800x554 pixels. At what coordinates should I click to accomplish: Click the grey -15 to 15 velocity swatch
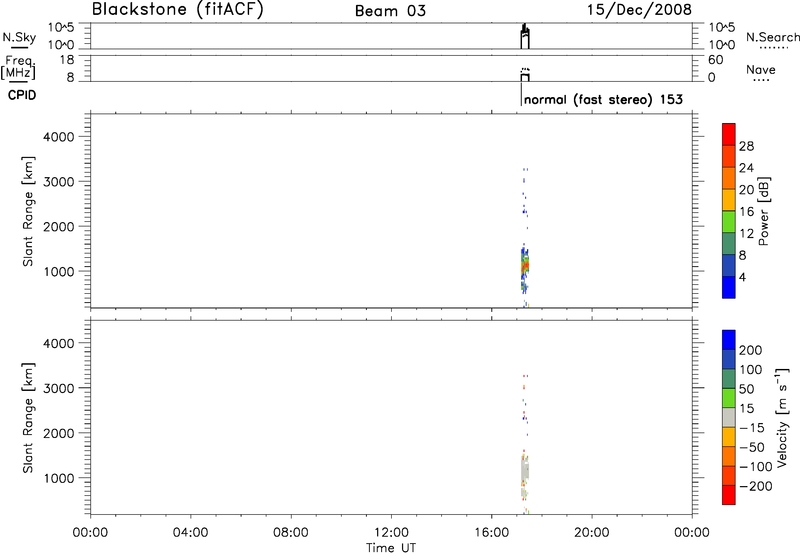click(729, 418)
